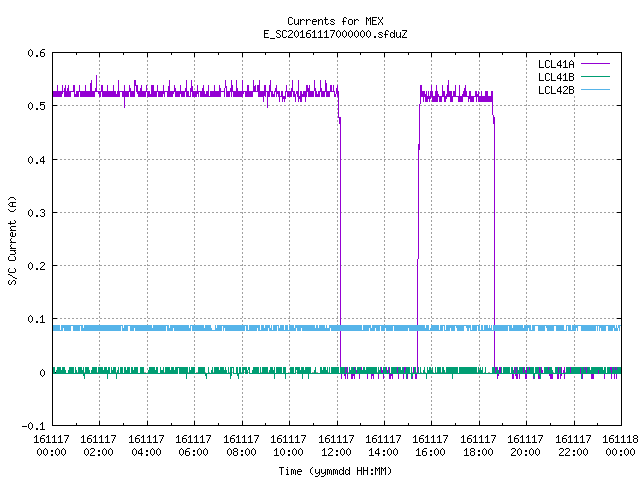Click the 161117 18:00 x-axis tick label
The image size is (640, 480).
pyautogui.click(x=478, y=446)
